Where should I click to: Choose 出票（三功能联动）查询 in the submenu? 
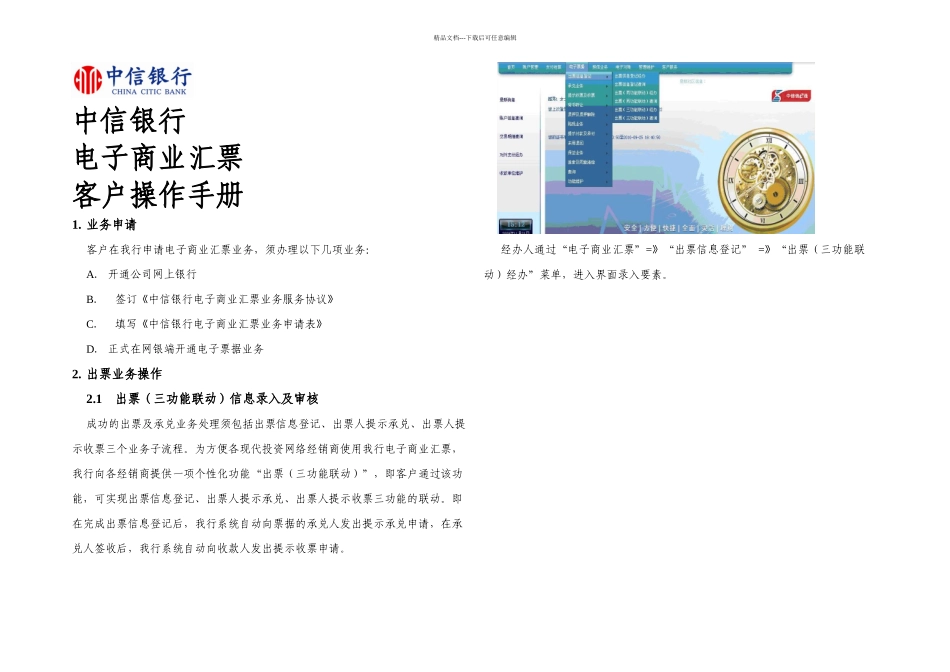[636, 118]
